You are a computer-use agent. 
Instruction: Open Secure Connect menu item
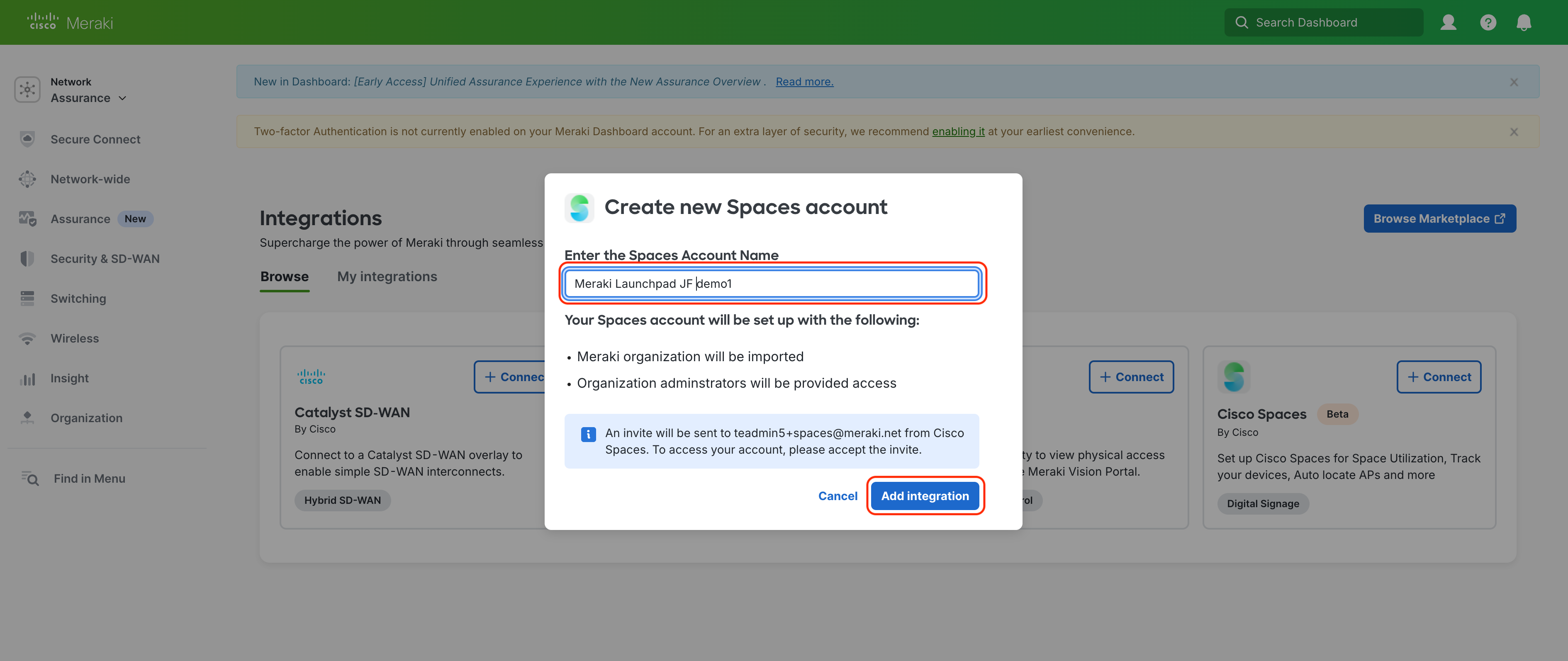pos(95,139)
